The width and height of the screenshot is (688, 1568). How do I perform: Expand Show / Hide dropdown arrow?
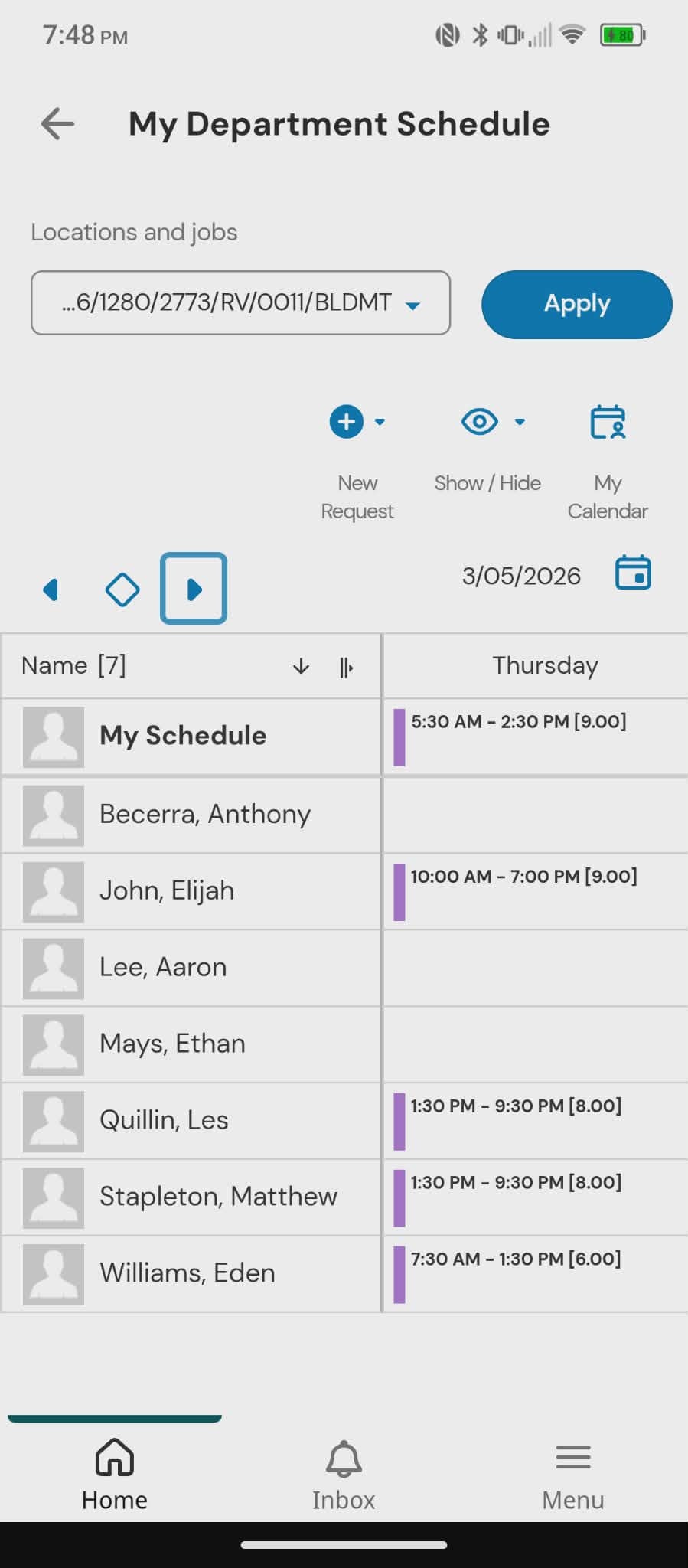pyautogui.click(x=520, y=422)
